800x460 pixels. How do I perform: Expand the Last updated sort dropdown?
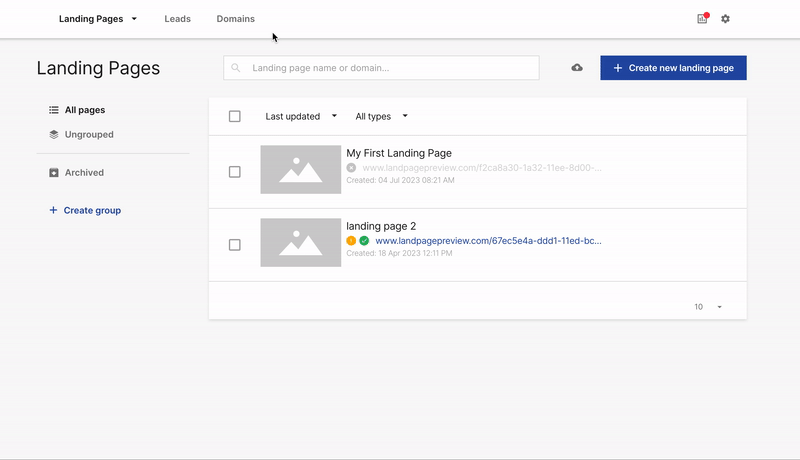[x=301, y=116]
